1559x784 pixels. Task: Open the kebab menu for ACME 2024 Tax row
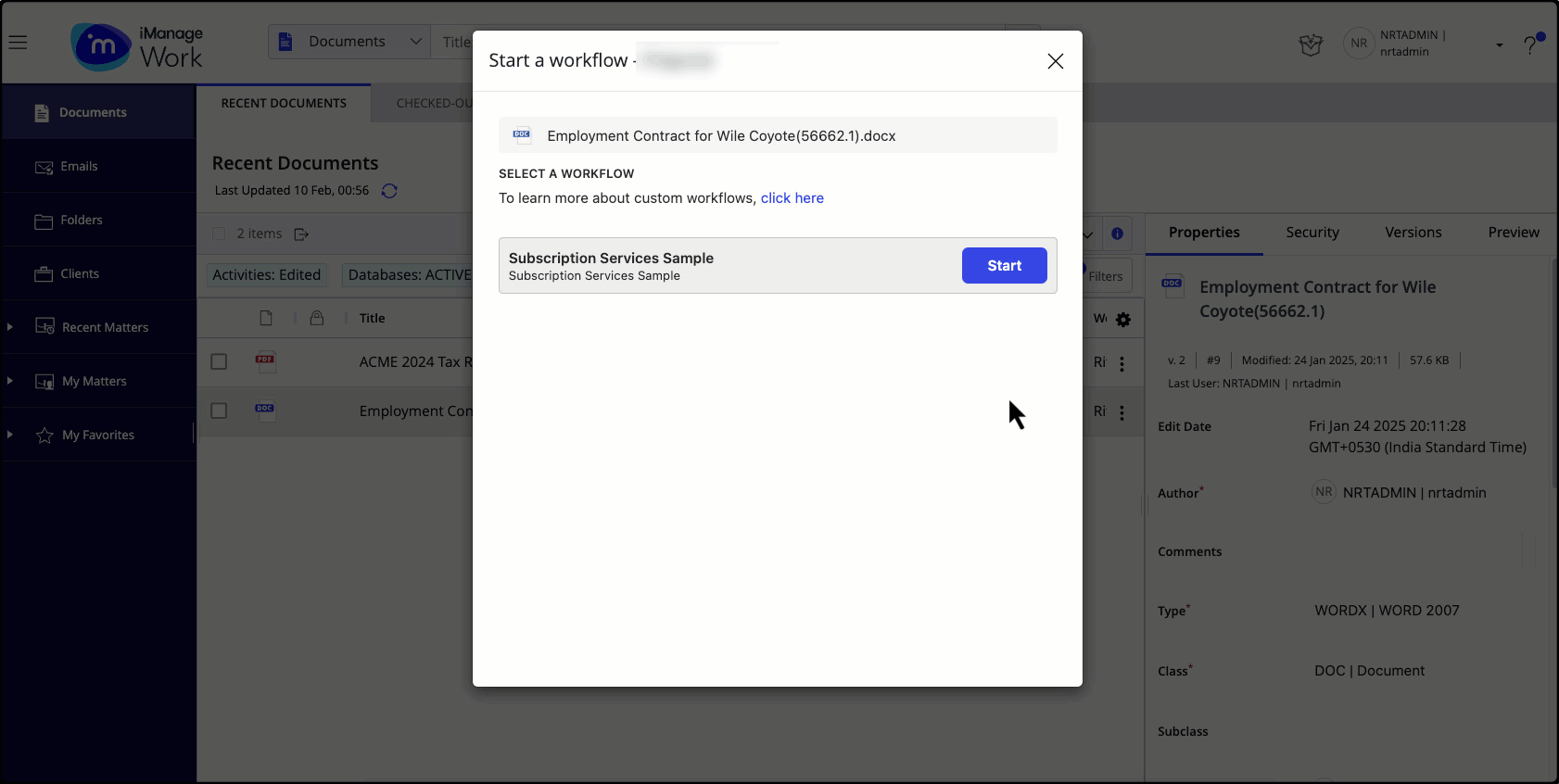(x=1122, y=364)
